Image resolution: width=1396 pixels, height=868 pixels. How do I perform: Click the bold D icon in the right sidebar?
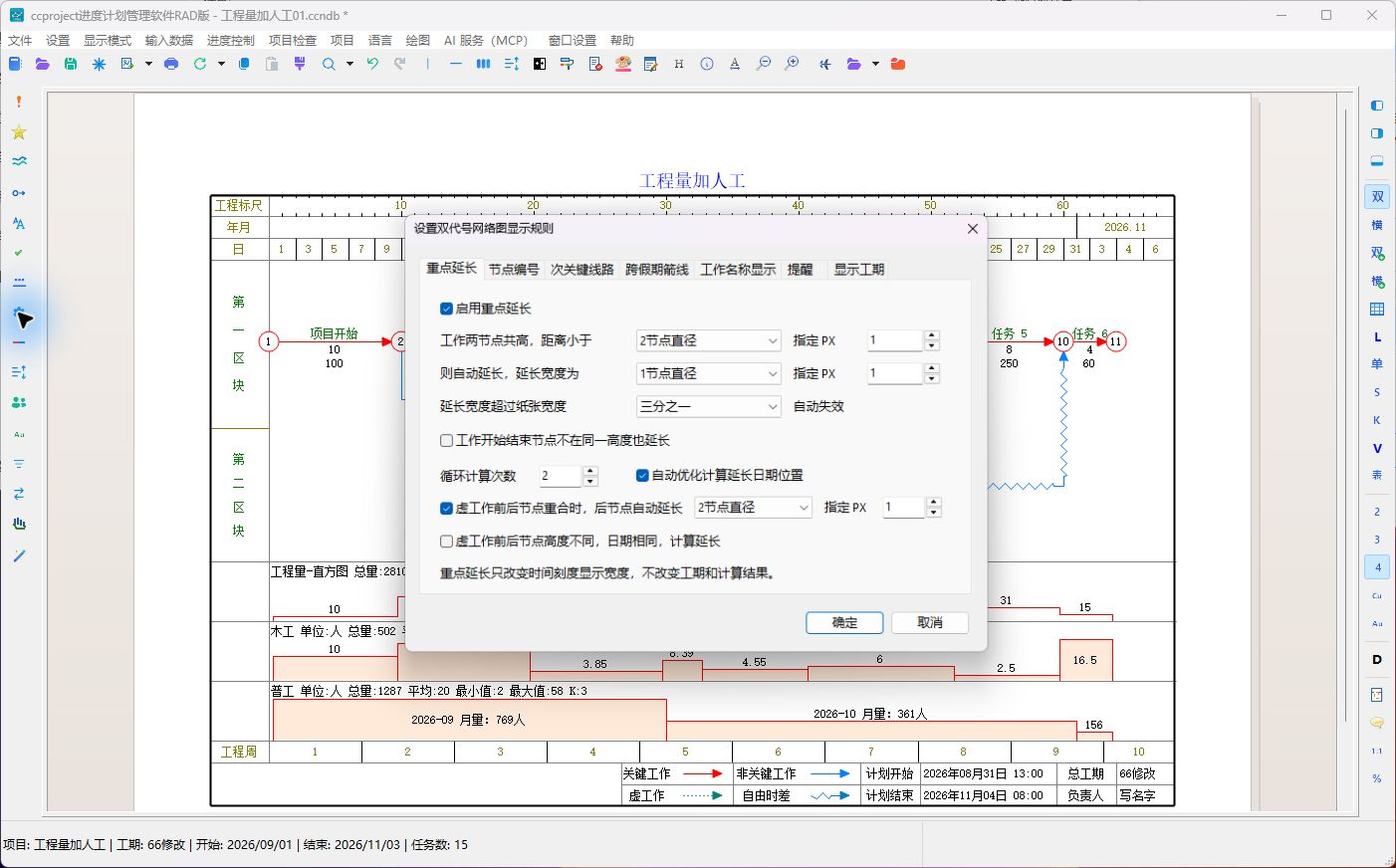tap(1377, 659)
